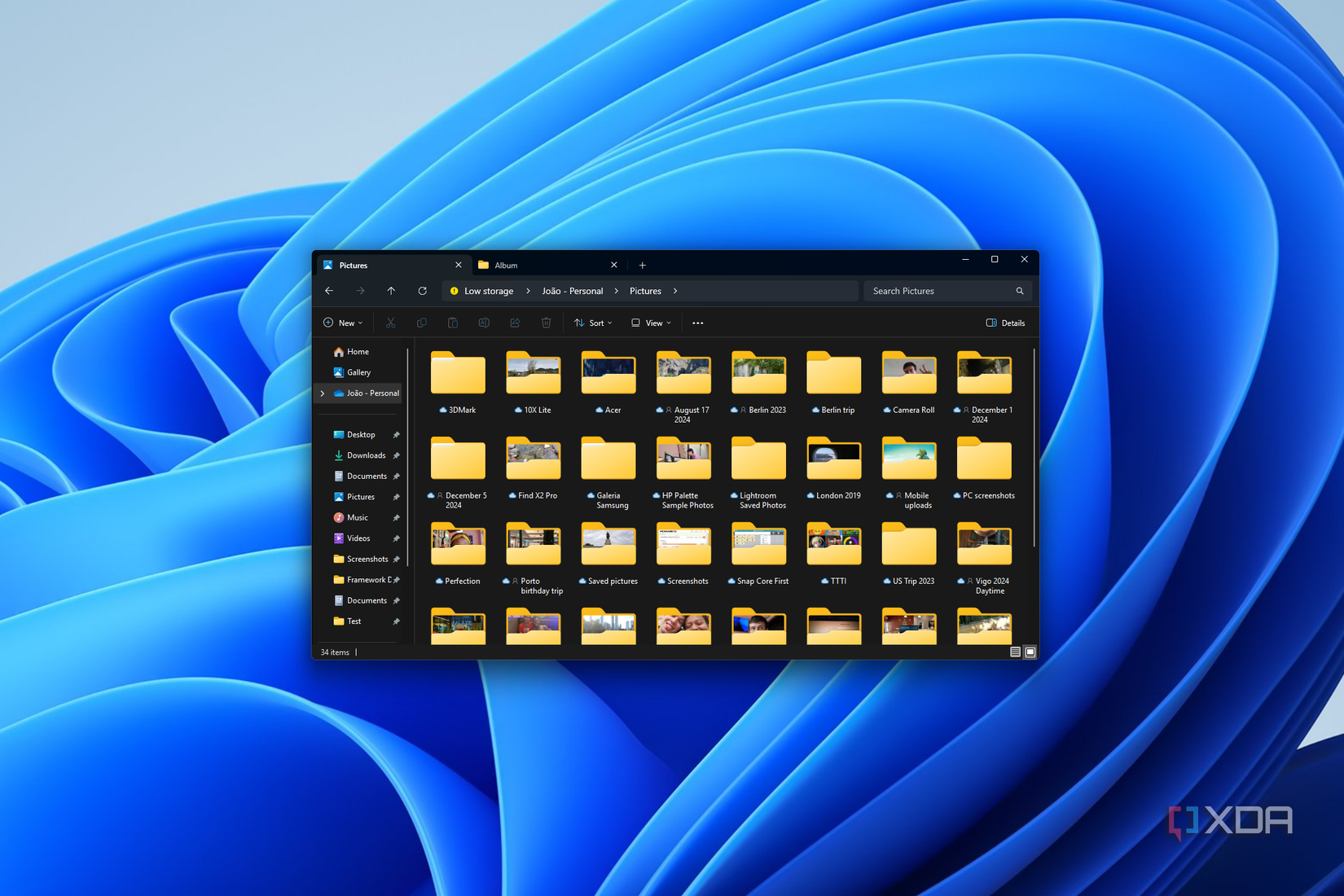Open the See more ellipsis menu
This screenshot has width=1344, height=896.
click(x=697, y=323)
